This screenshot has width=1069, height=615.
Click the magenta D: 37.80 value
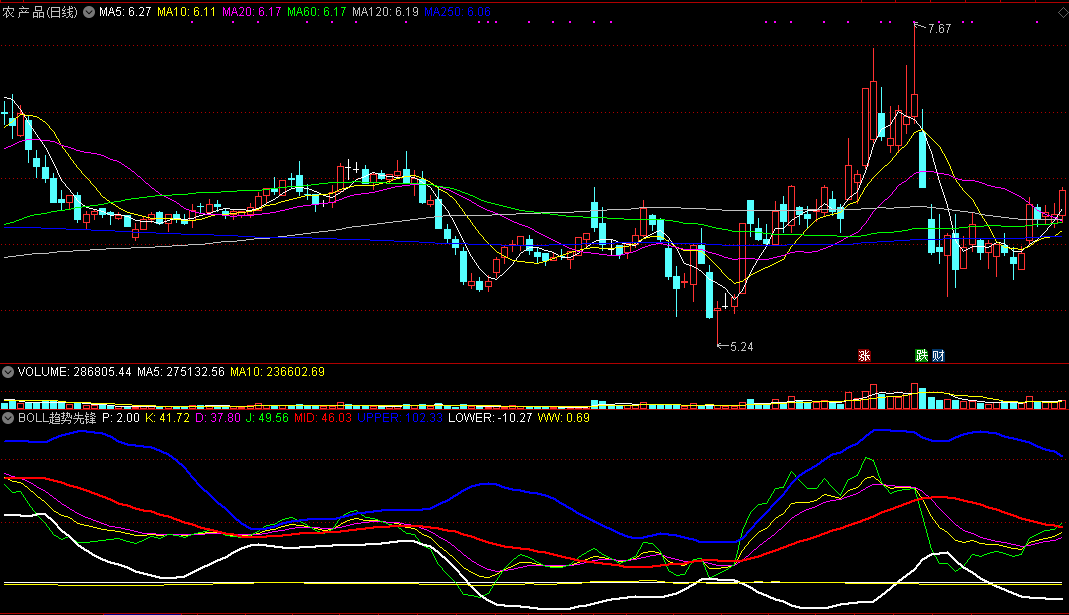coord(218,418)
